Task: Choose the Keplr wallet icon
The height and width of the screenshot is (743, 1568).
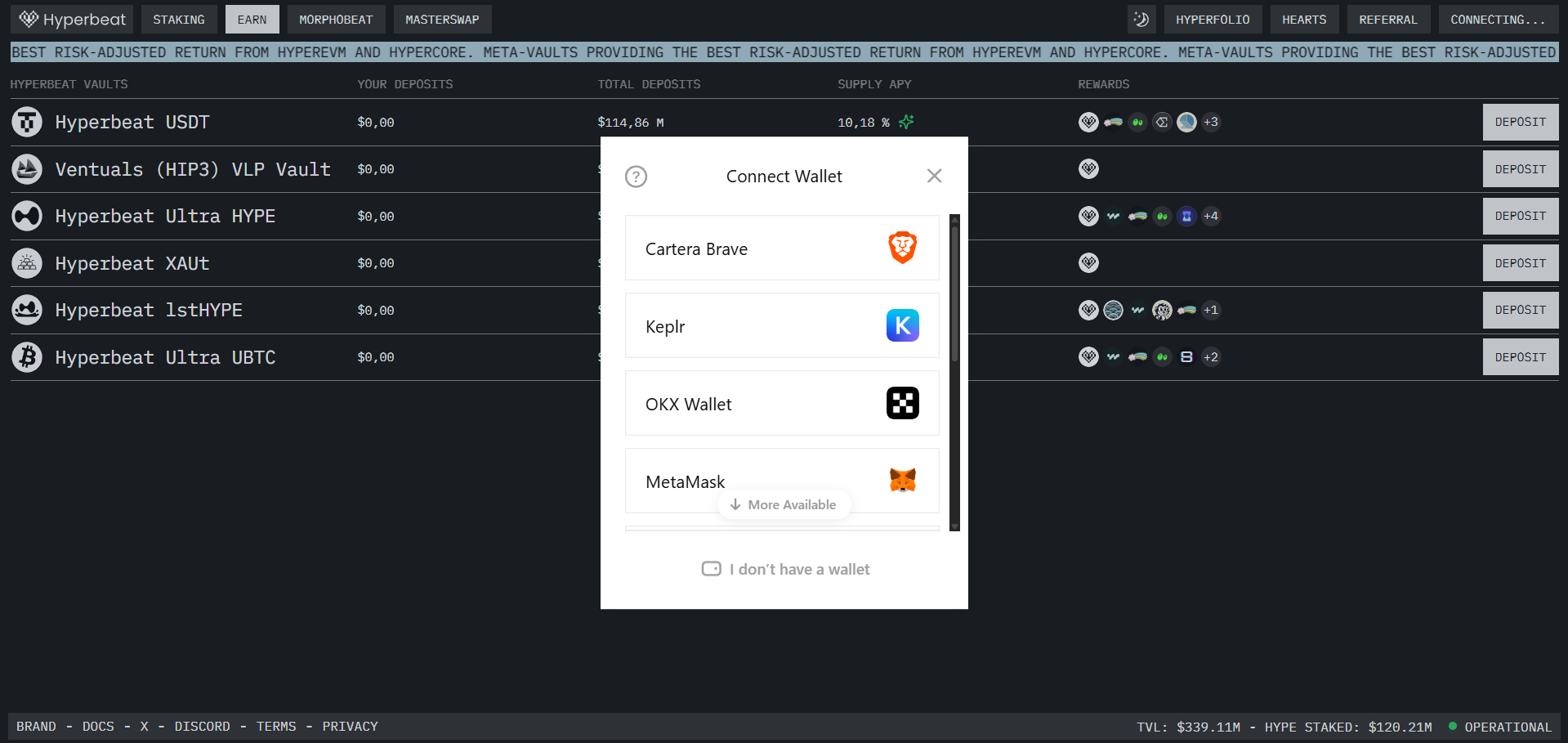Action: [902, 325]
